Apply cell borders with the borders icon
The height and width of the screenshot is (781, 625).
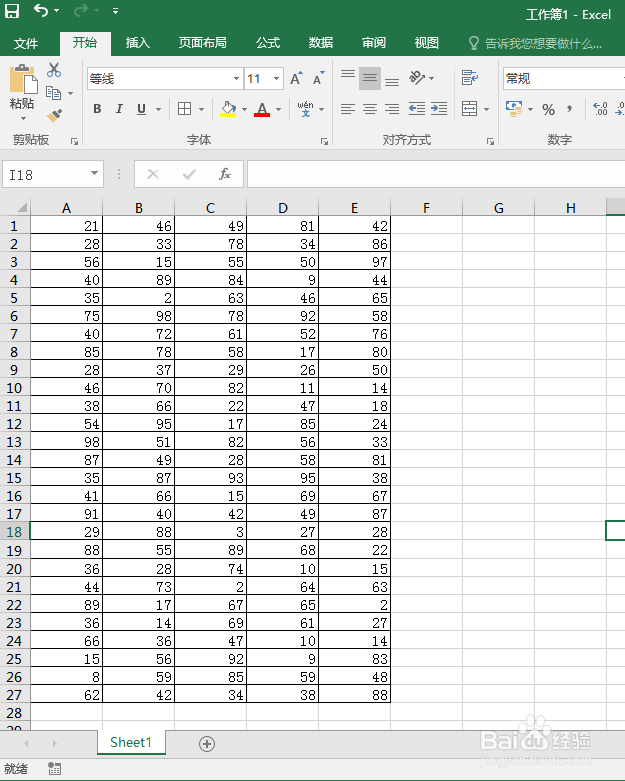coord(184,109)
